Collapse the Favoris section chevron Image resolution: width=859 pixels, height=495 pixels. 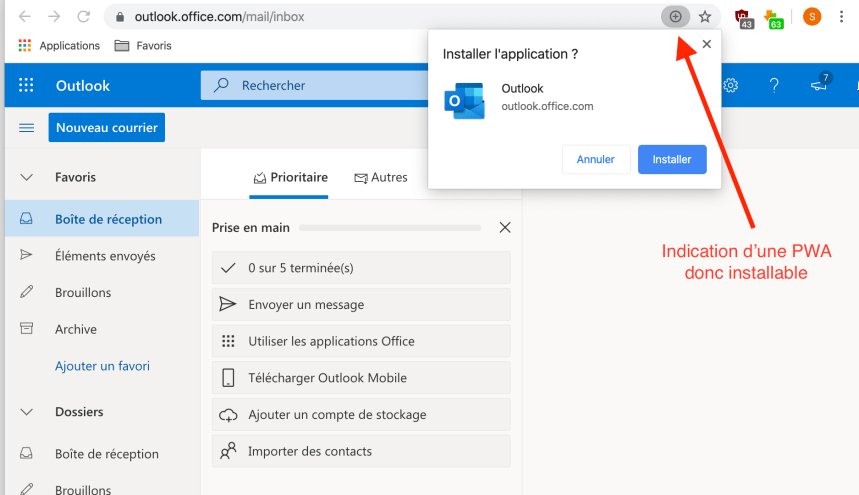(x=27, y=178)
